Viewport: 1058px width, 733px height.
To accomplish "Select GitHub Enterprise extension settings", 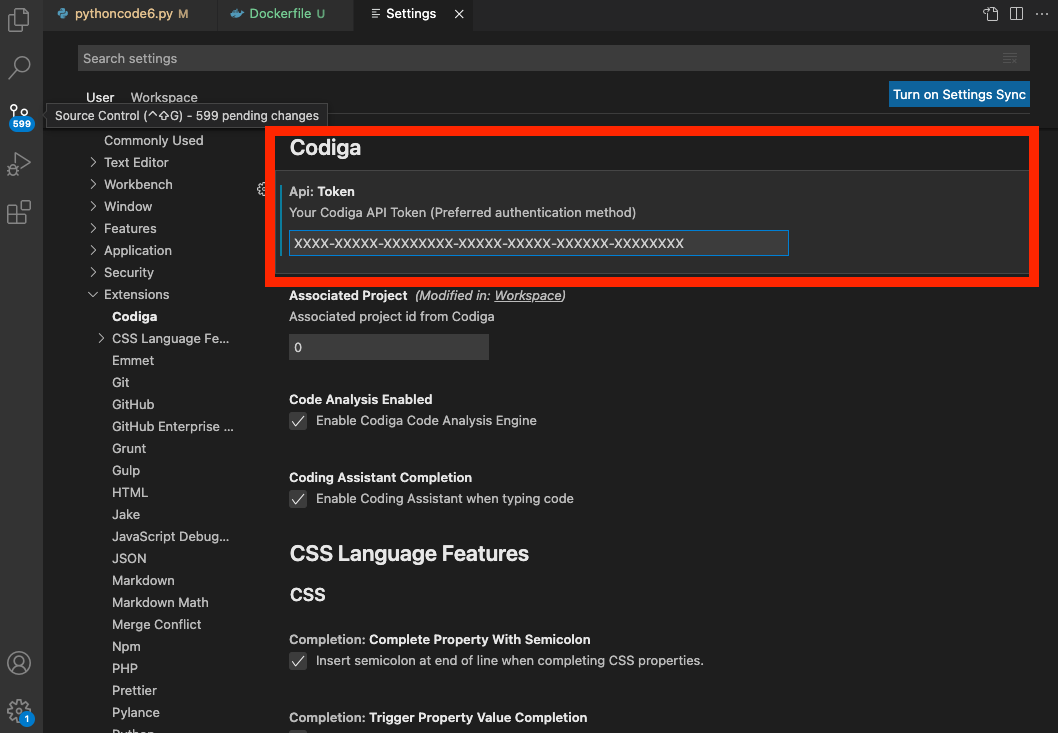I will pos(173,427).
